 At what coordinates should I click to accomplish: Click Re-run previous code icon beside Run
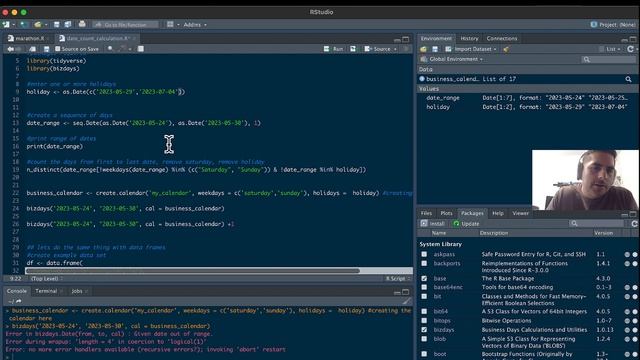click(353, 49)
